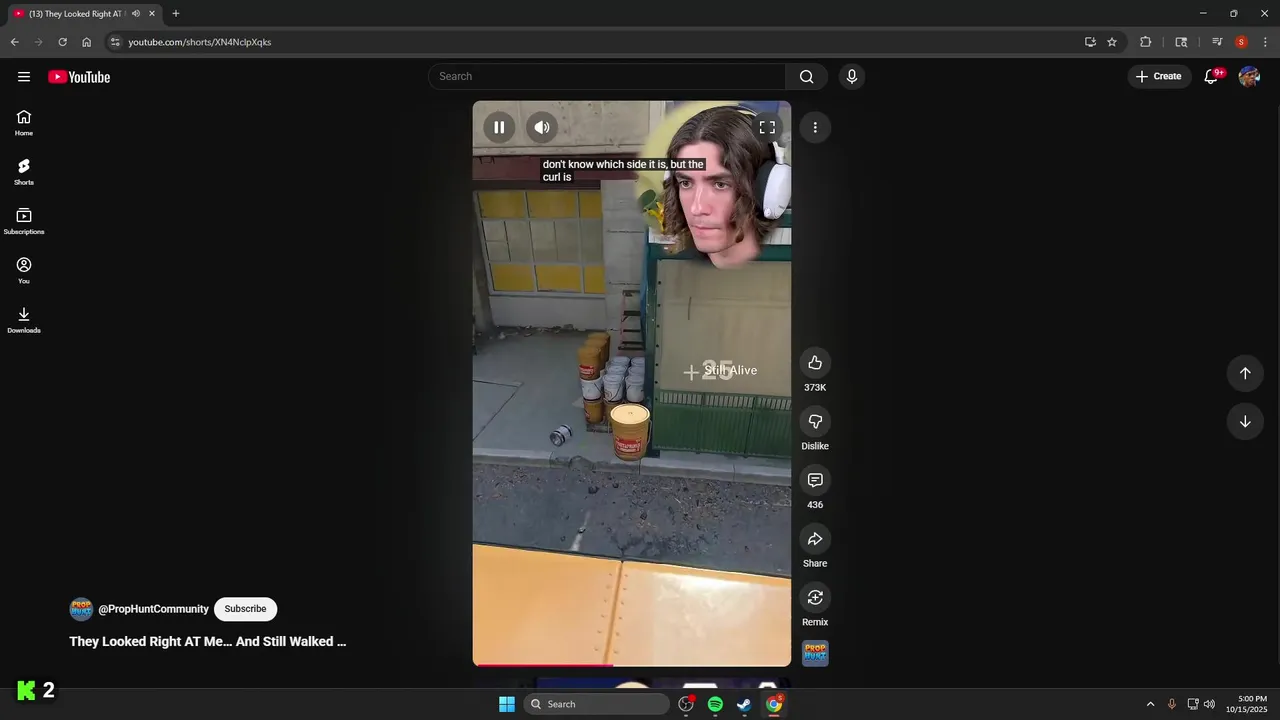Image resolution: width=1280 pixels, height=720 pixels.
Task: Start voice search with microphone
Action: 851,76
